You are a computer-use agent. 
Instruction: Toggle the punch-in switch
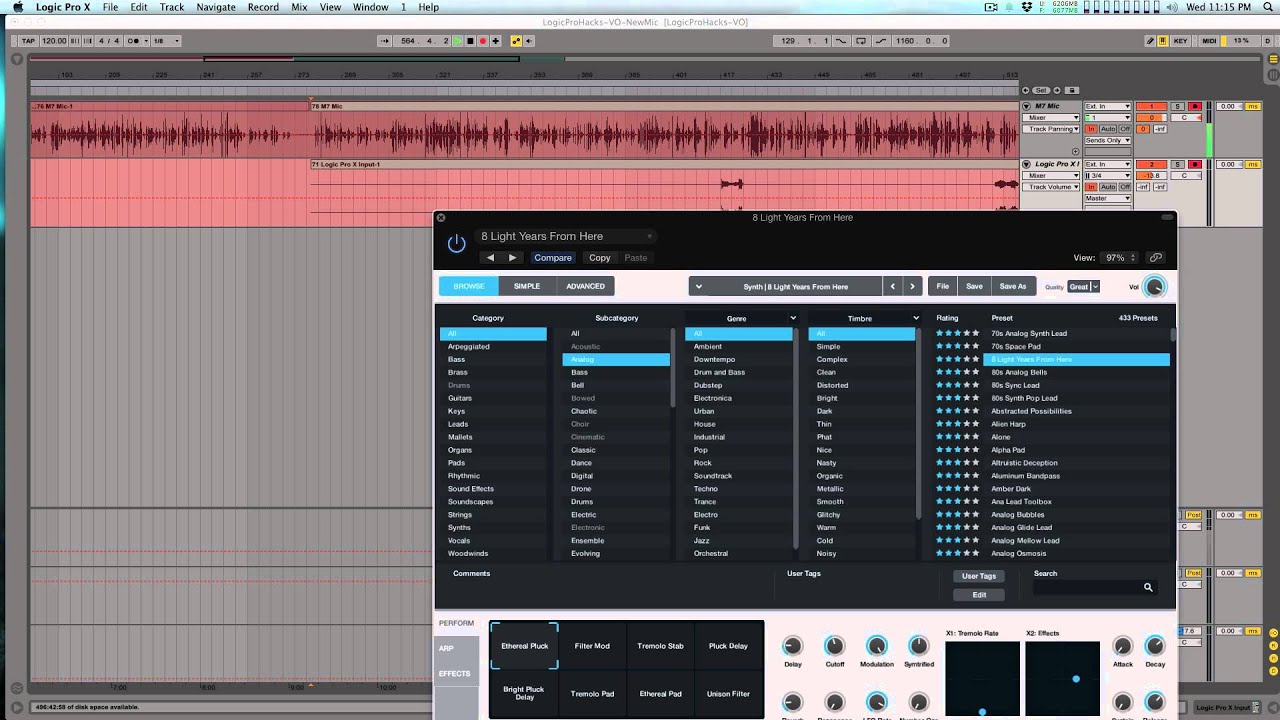click(841, 41)
